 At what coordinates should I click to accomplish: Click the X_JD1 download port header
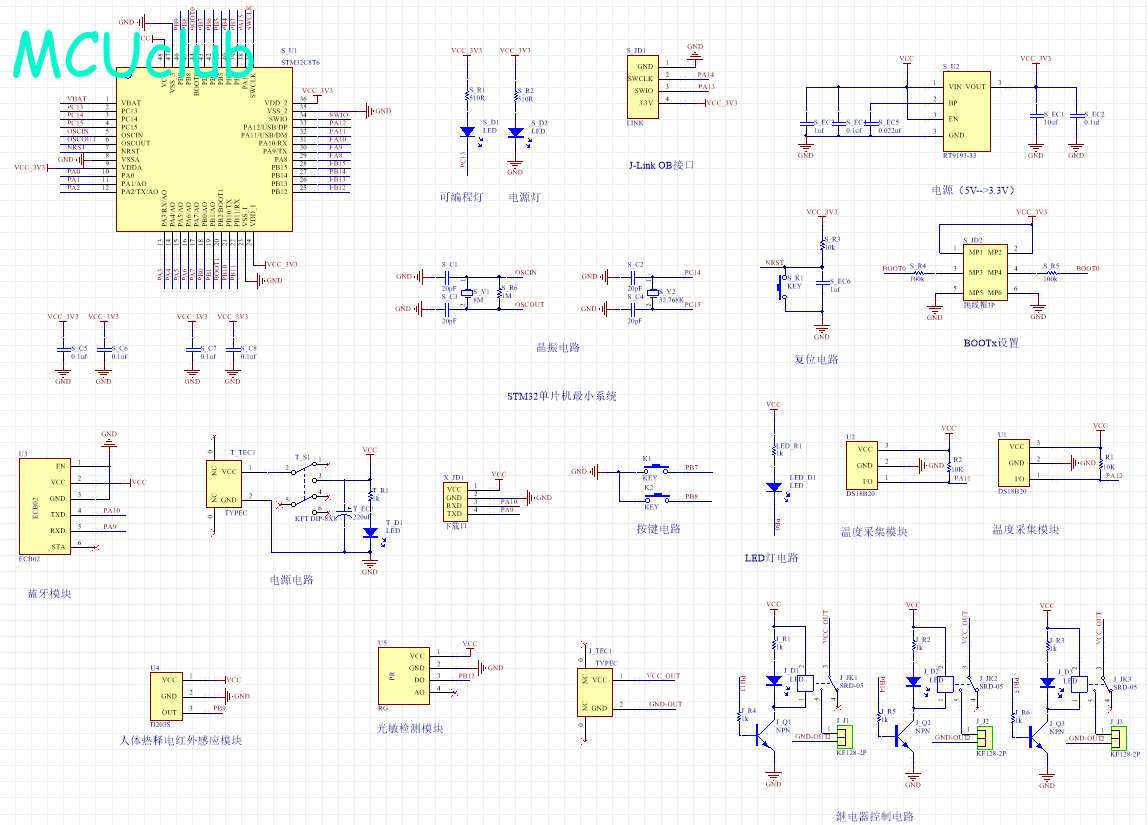pos(454,501)
